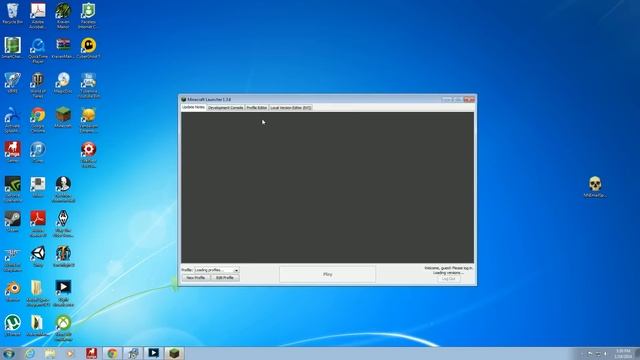640x360 pixels.
Task: Open the Profile Editor tab
Action: 257,108
